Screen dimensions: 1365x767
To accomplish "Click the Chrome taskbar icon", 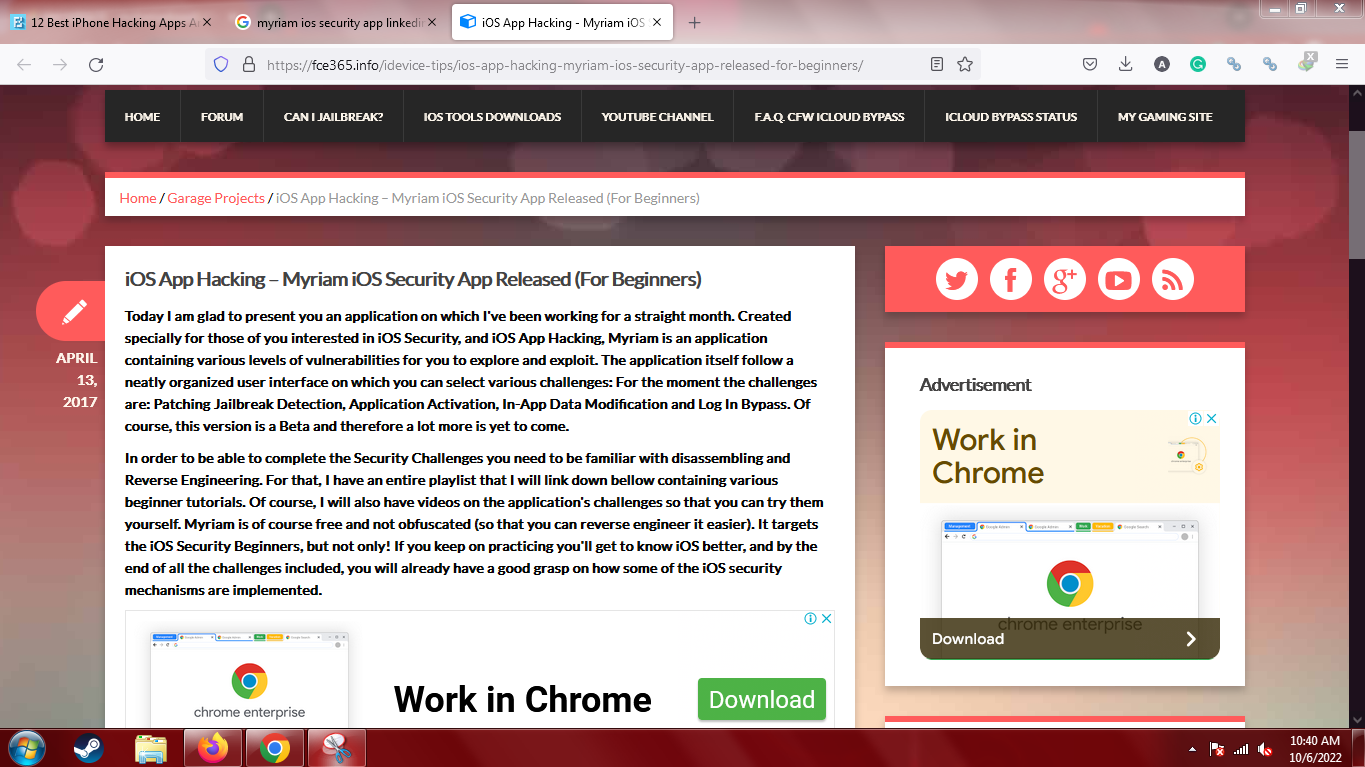I will click(275, 748).
